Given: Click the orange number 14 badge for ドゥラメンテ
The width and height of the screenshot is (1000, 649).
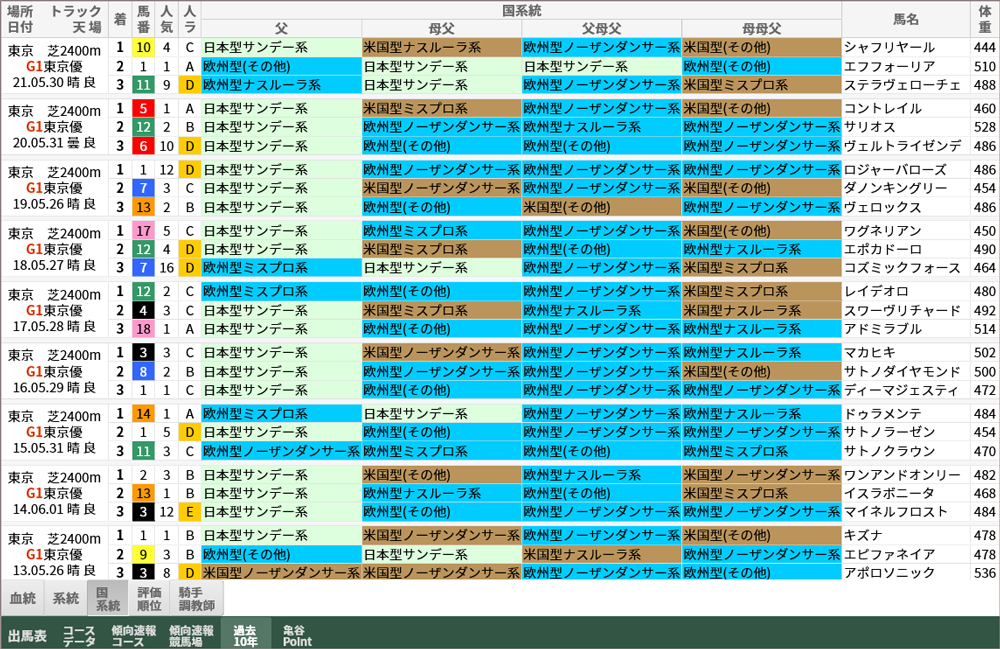Looking at the screenshot, I should (x=143, y=413).
